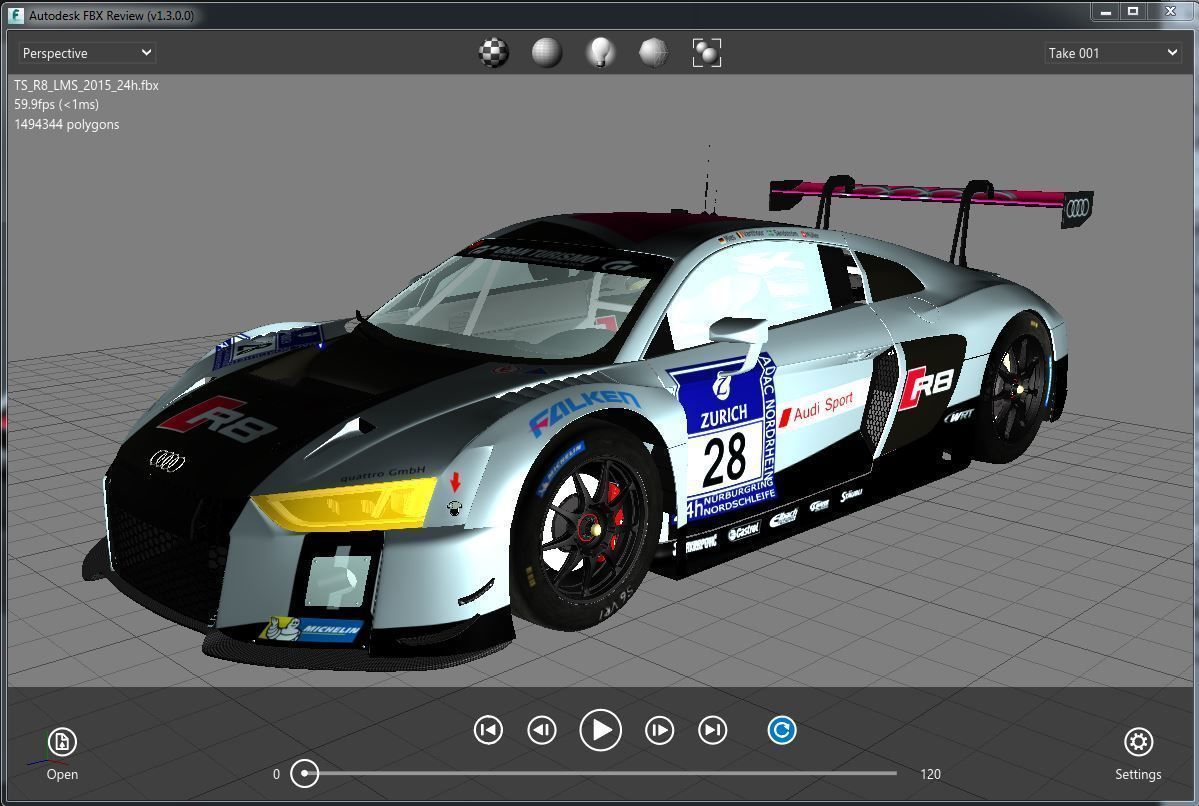Toggle the checkerboard texture display icon
The image size is (1199, 806).
(x=493, y=53)
